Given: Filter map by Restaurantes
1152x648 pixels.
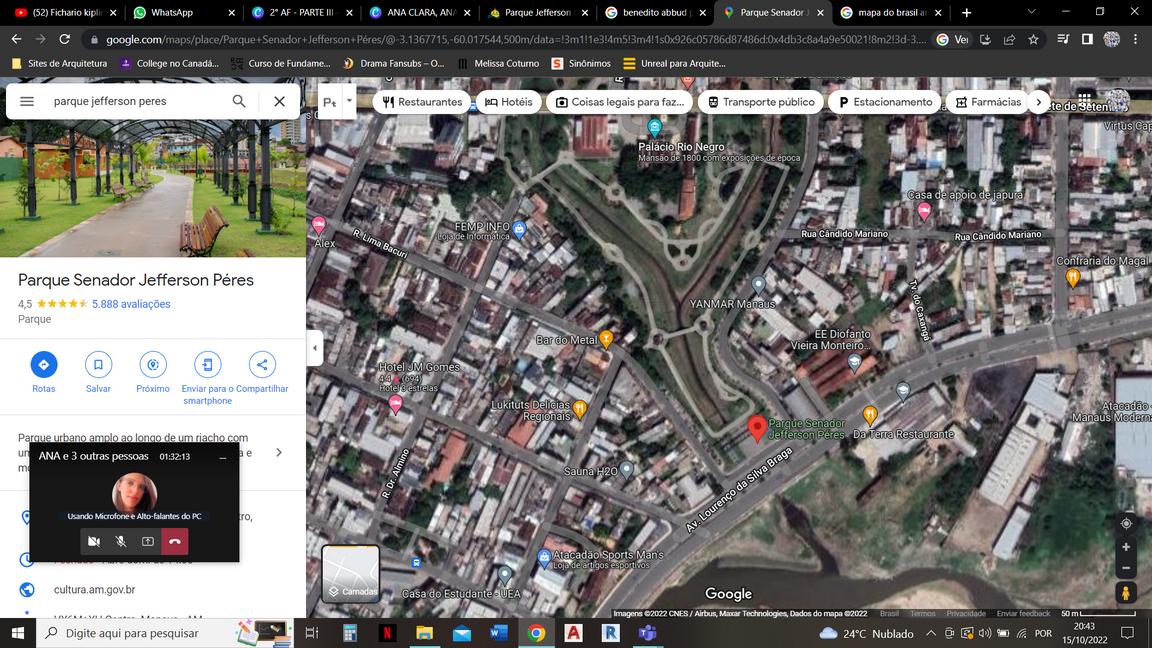Looking at the screenshot, I should pos(422,102).
